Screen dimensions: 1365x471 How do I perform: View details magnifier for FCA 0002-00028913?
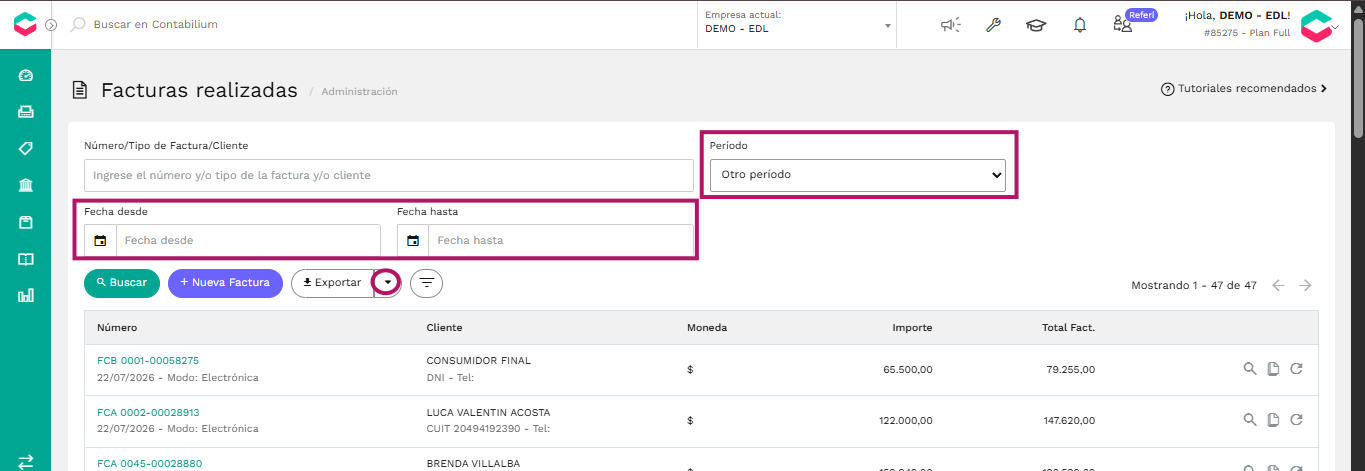pos(1249,420)
